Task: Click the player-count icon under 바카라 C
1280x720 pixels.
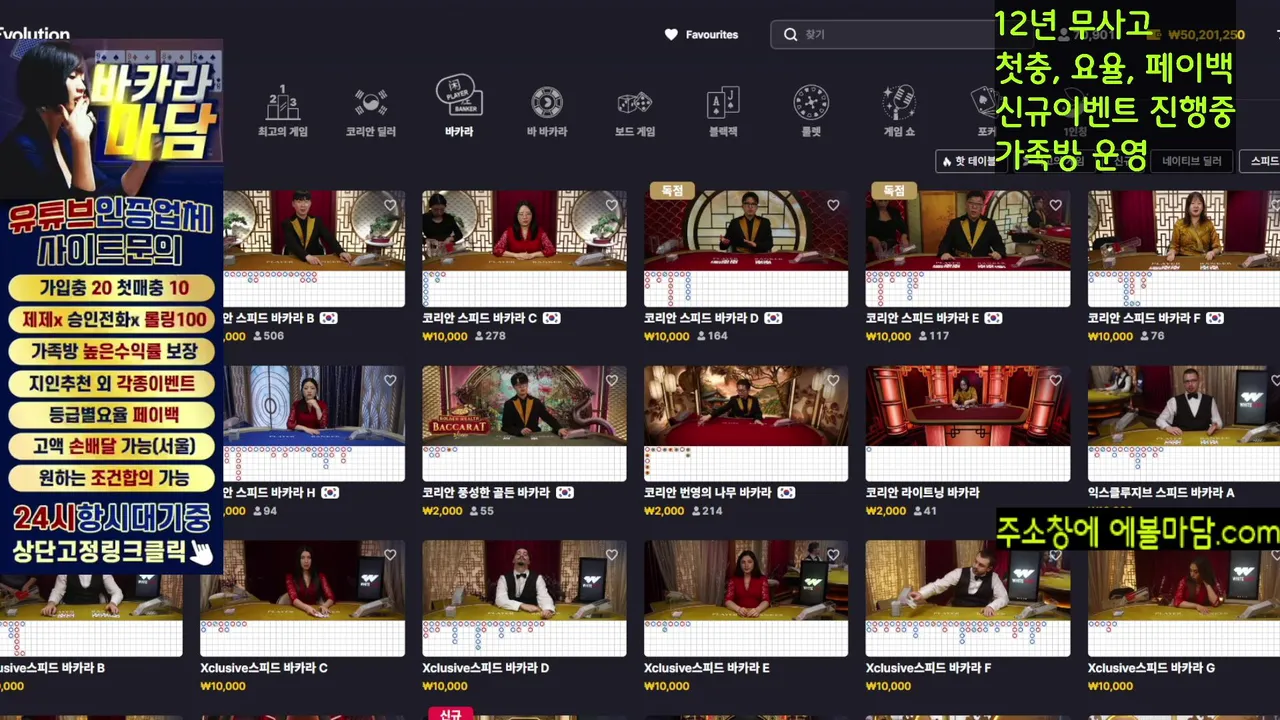Action: [479, 336]
